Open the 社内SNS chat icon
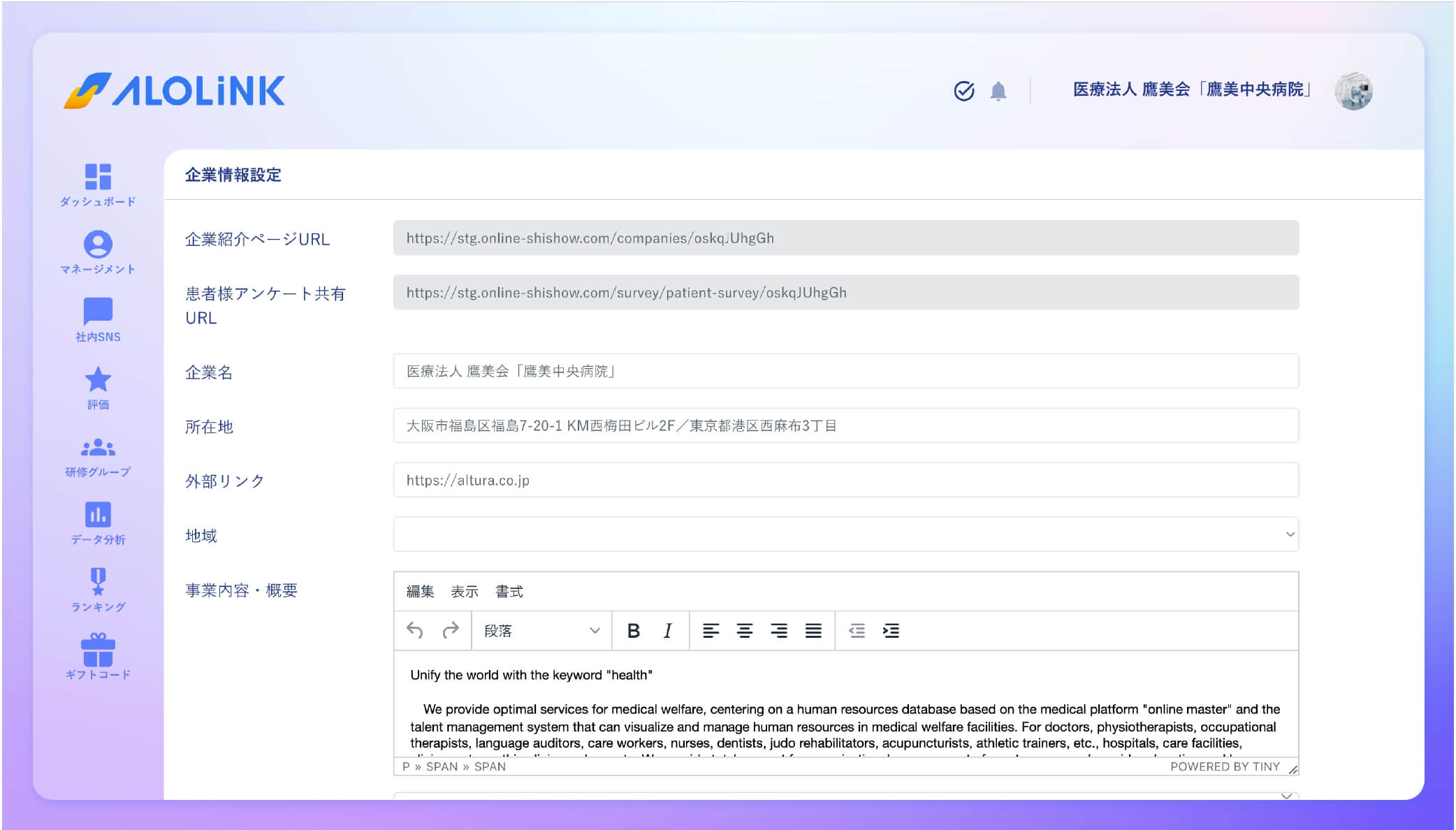The image size is (1456, 830). click(x=98, y=312)
